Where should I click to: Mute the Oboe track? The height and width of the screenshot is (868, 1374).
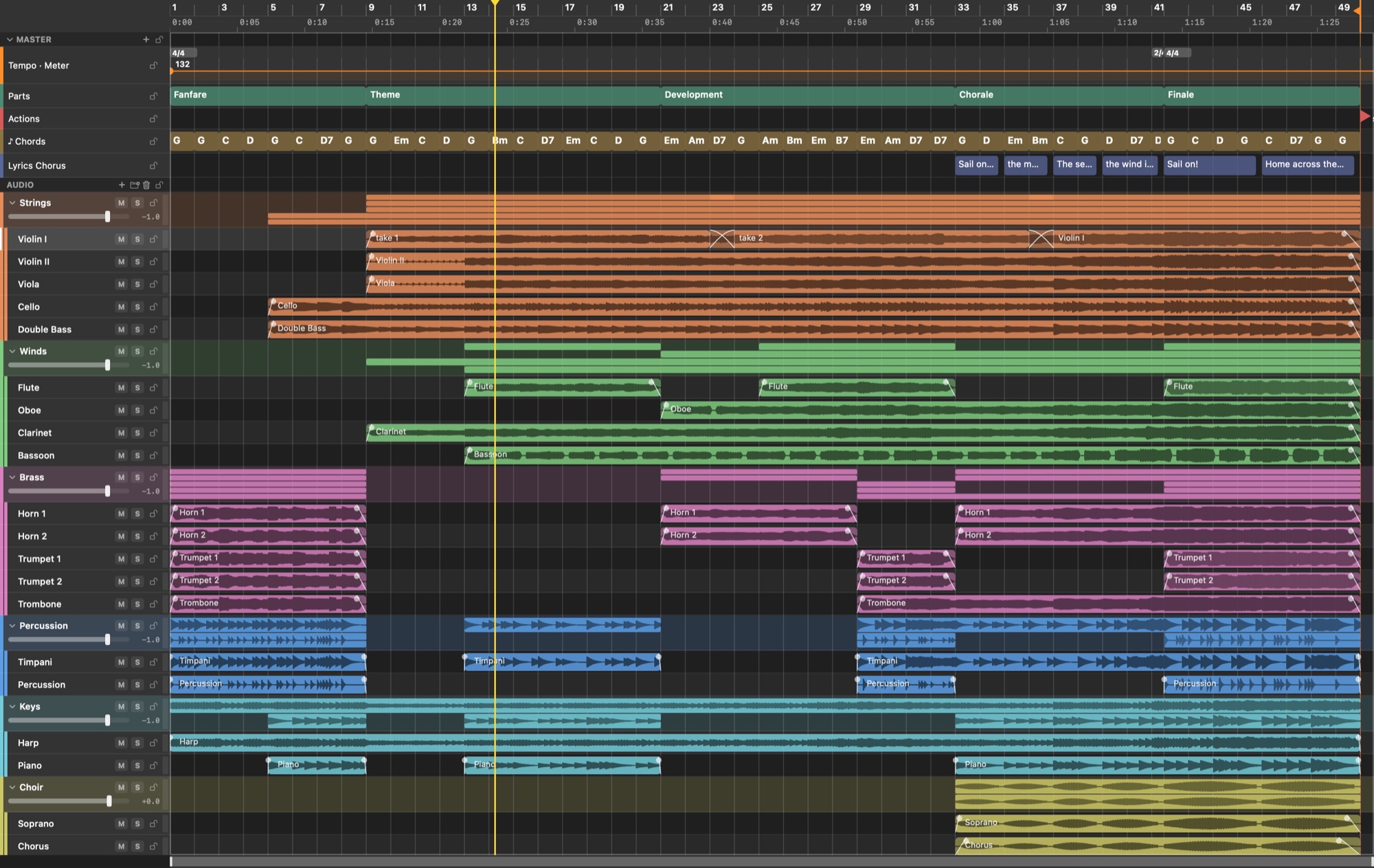pyautogui.click(x=122, y=410)
